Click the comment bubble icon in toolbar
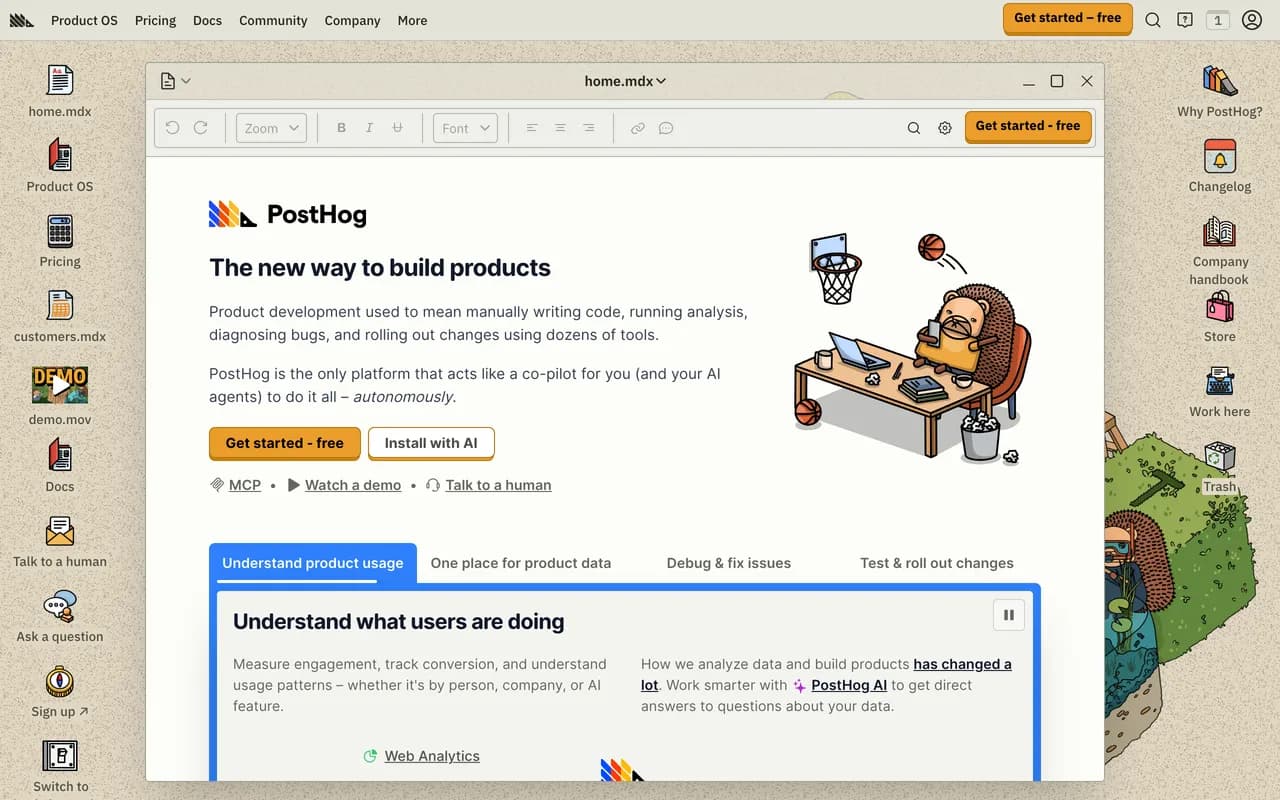Screen dimensions: 1280x800 point(666,128)
